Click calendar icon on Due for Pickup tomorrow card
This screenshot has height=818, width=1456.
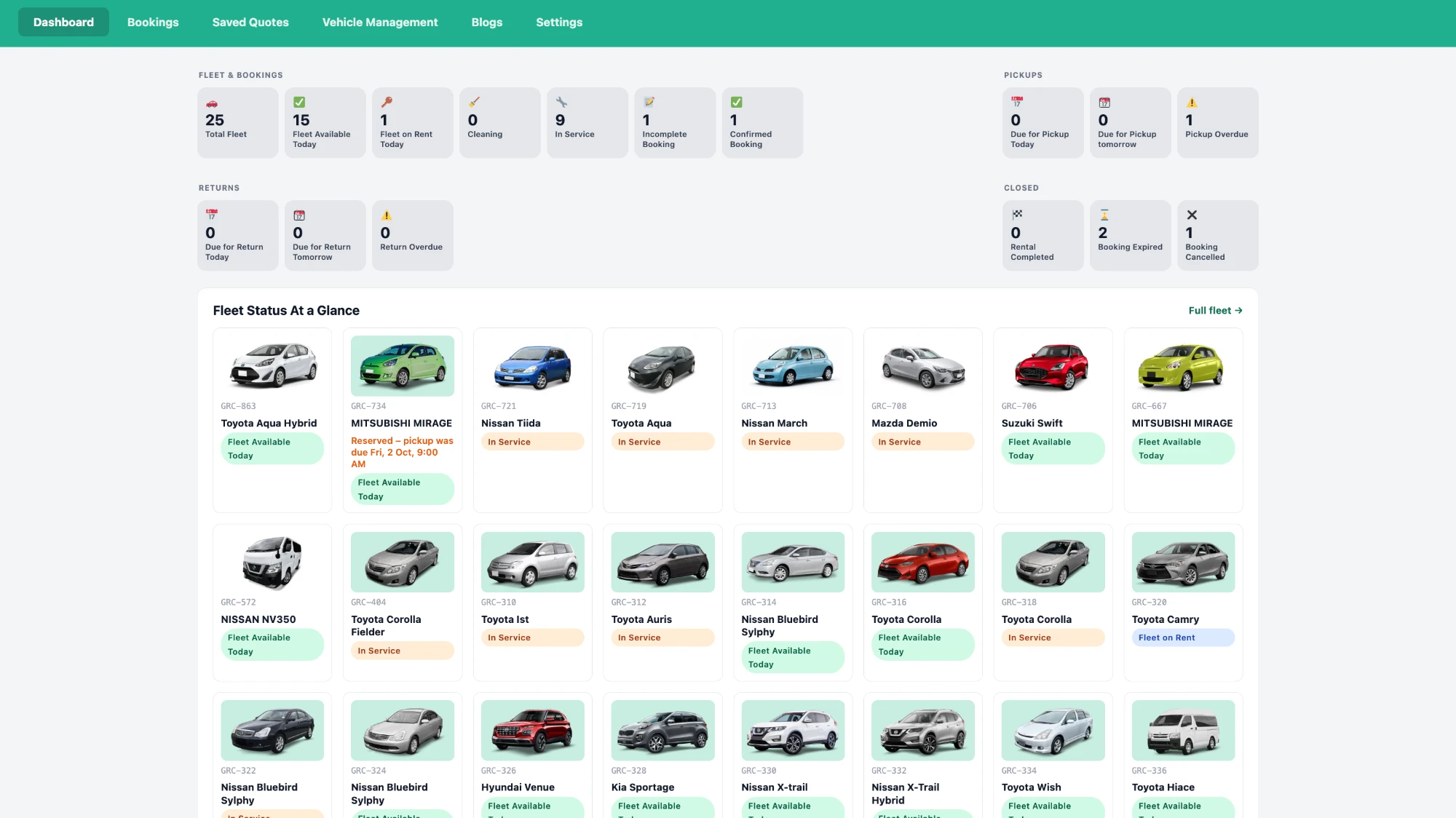[x=1104, y=103]
